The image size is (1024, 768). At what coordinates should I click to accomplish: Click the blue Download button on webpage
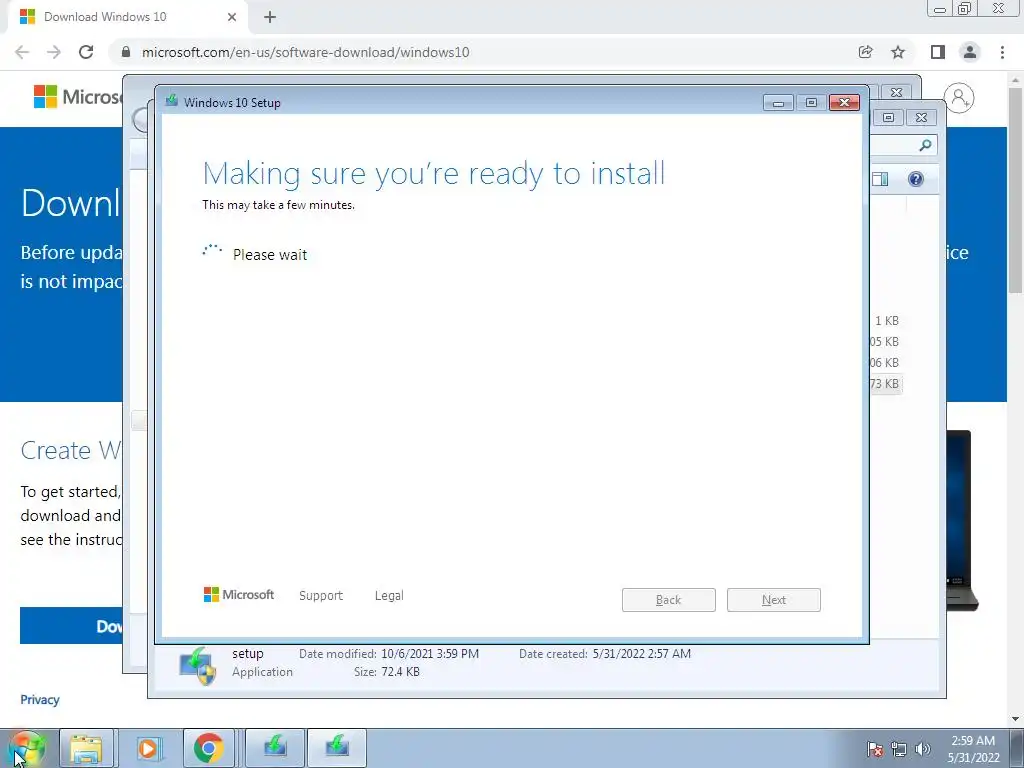71,626
